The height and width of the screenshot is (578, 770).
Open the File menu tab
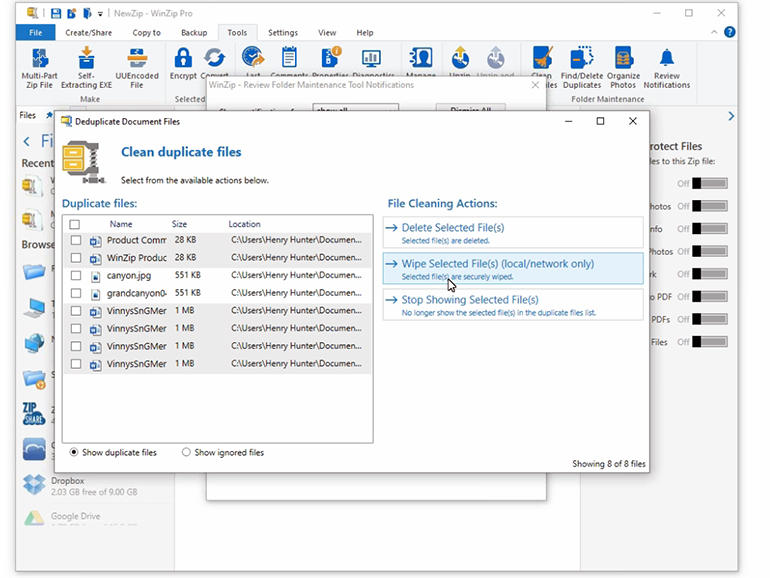[x=35, y=33]
